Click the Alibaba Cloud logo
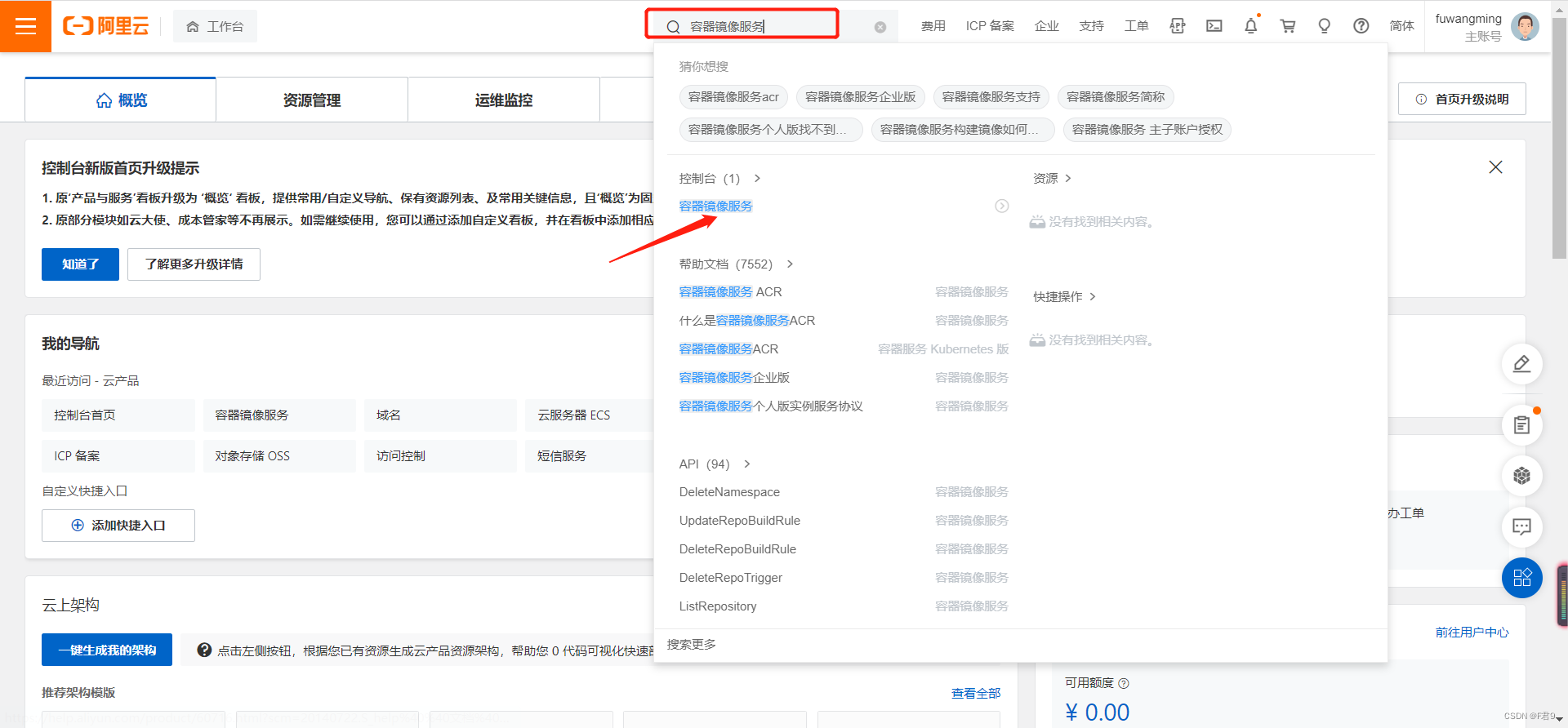Image resolution: width=1568 pixels, height=728 pixels. click(x=106, y=26)
